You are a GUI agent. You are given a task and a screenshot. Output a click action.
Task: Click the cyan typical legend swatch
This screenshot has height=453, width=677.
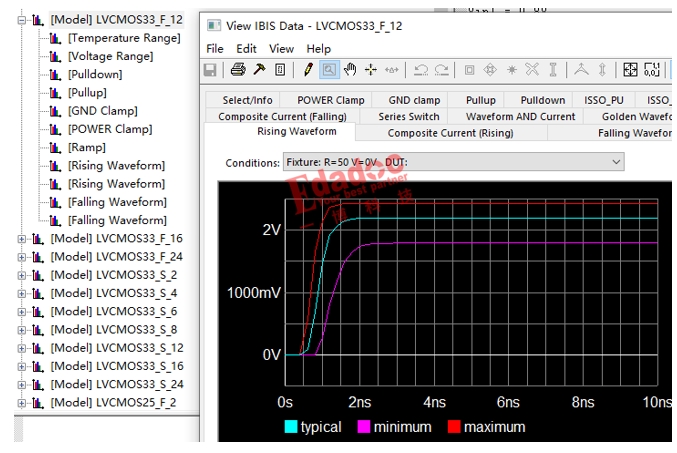291,428
